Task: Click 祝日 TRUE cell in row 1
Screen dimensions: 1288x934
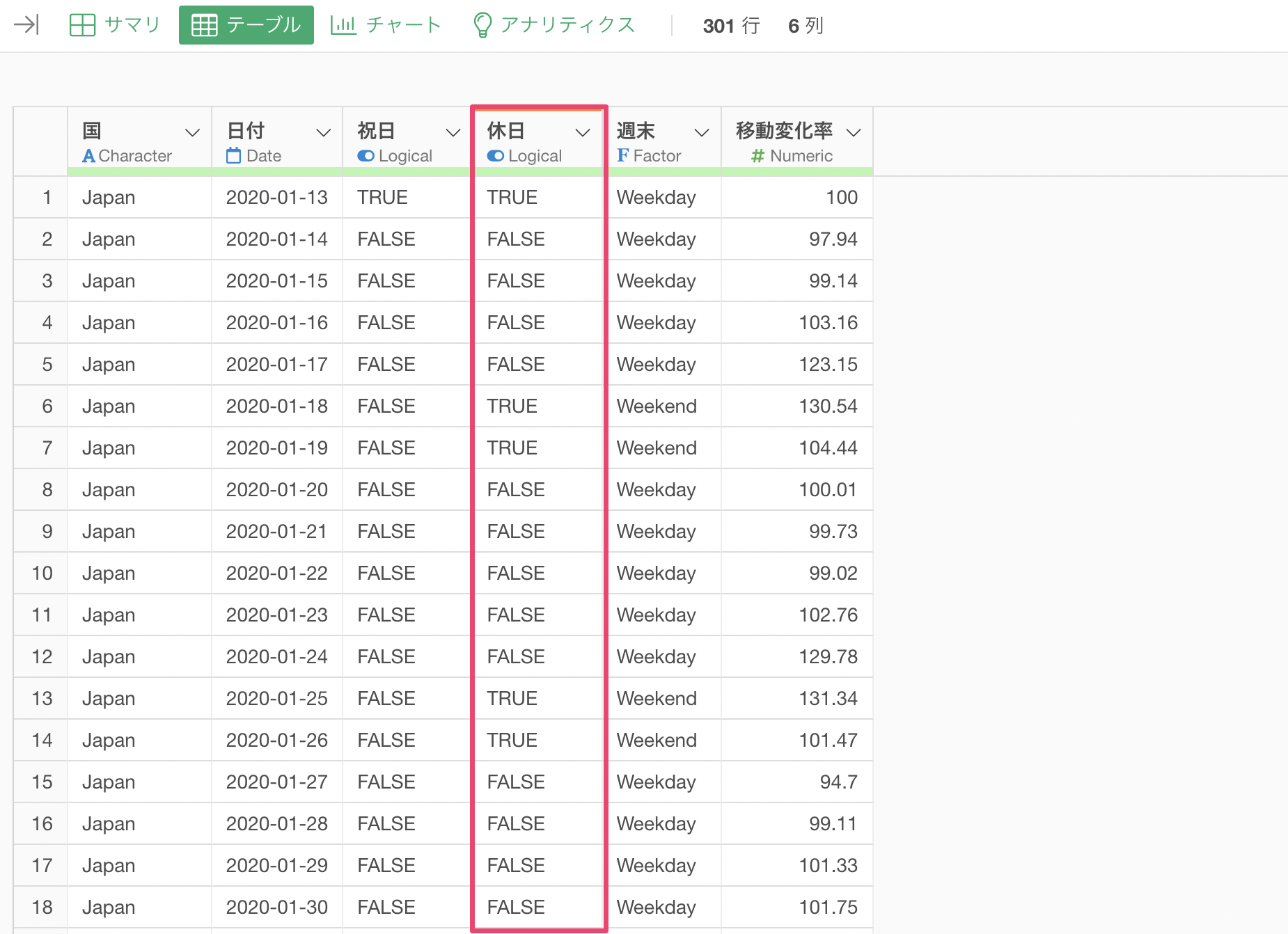Action: click(x=407, y=198)
